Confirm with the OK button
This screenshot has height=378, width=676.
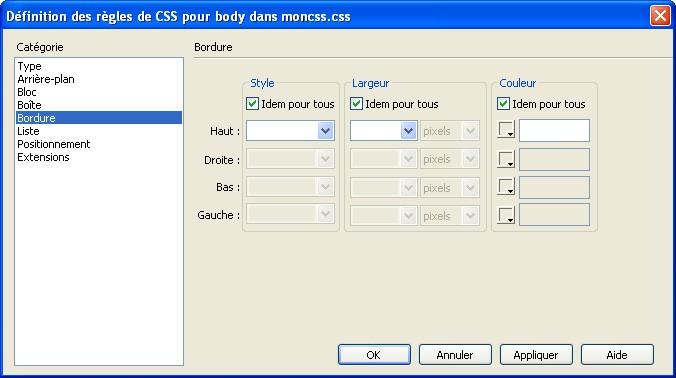(374, 355)
